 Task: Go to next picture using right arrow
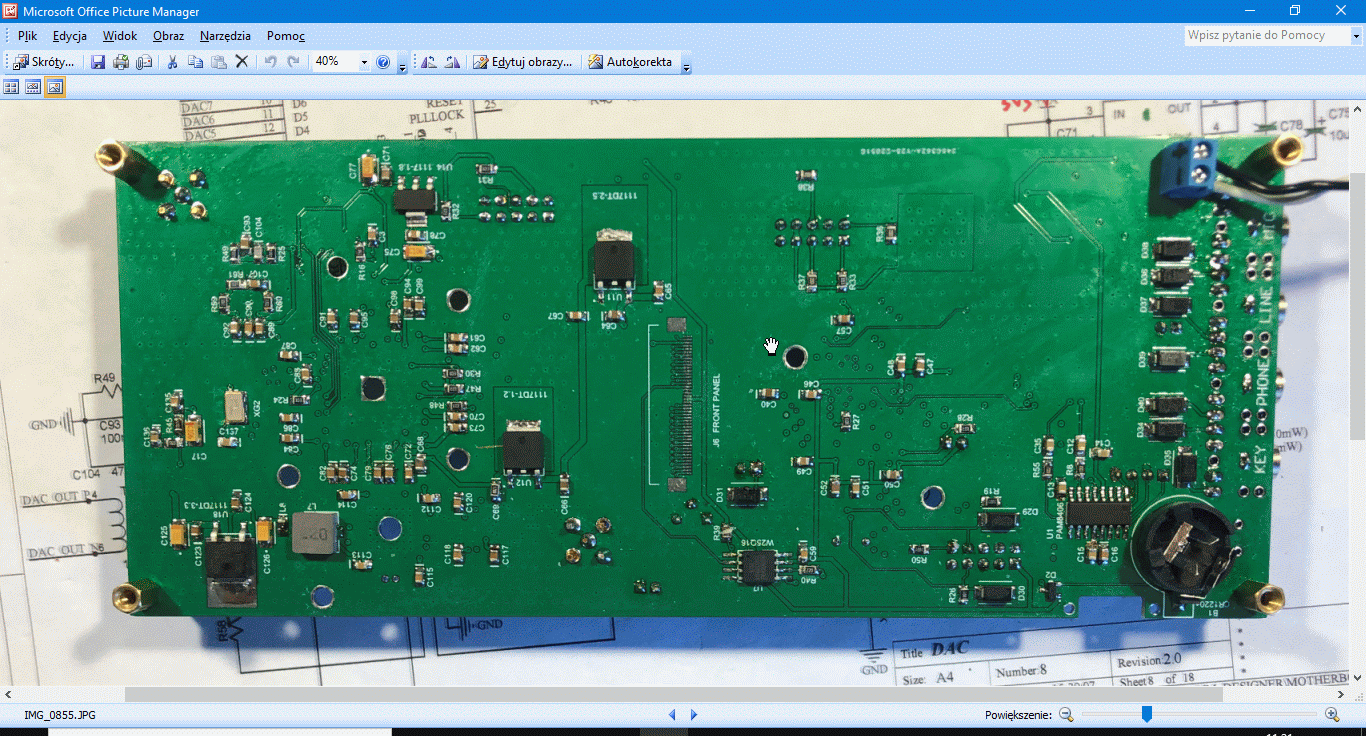click(x=694, y=715)
